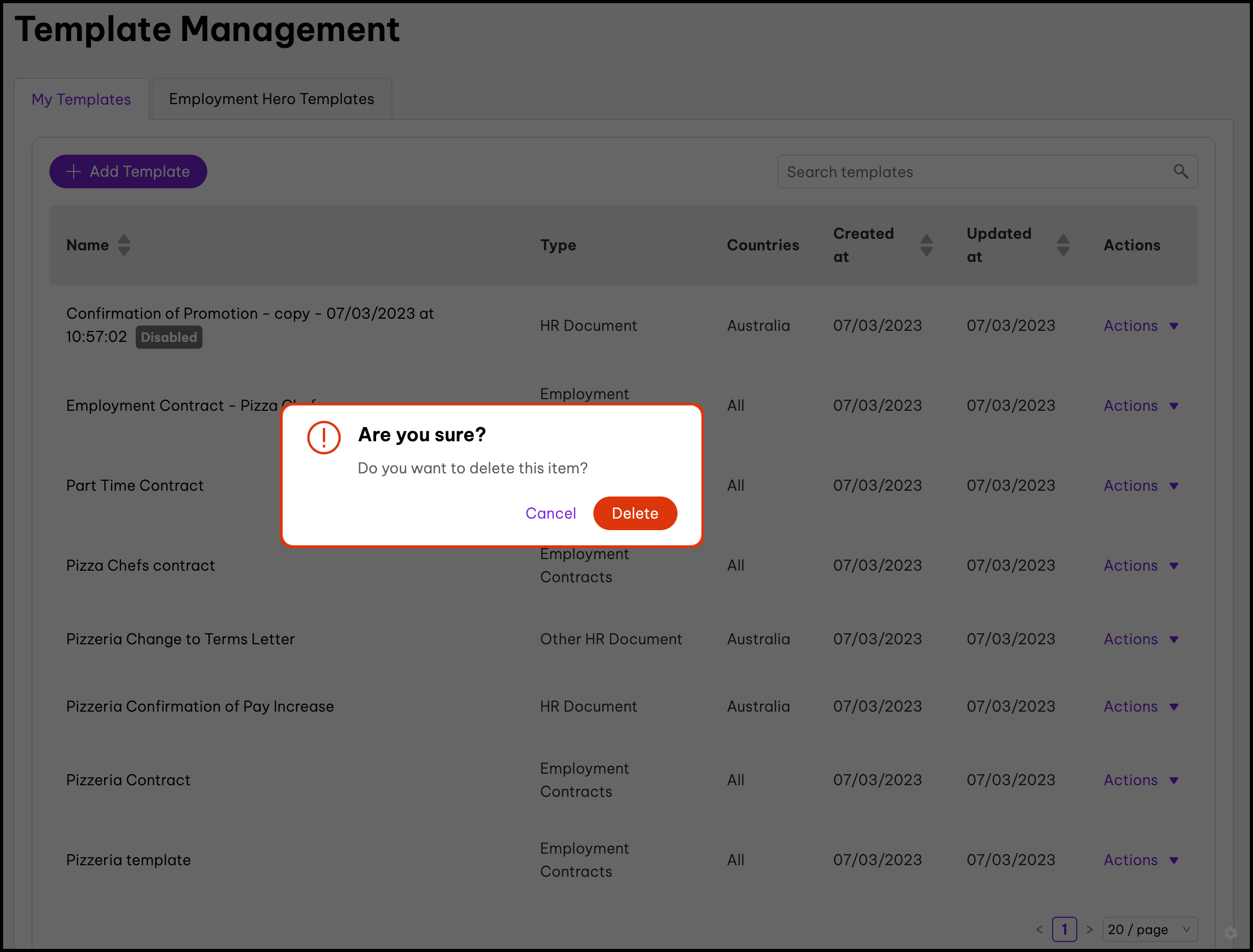Go to previous page arrow
This screenshot has height=952, width=1253.
coord(1039,929)
